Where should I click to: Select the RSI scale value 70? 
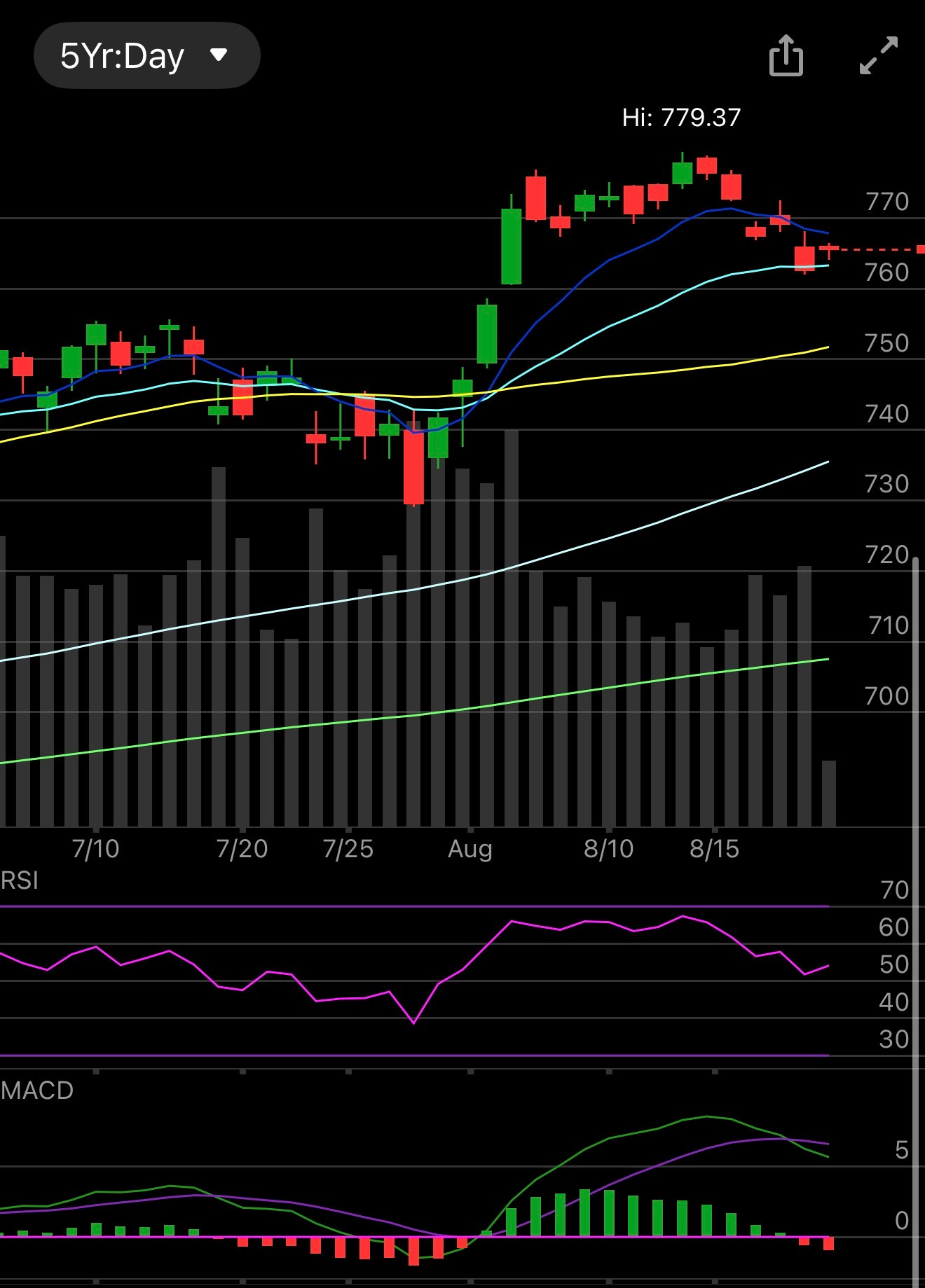(x=895, y=890)
